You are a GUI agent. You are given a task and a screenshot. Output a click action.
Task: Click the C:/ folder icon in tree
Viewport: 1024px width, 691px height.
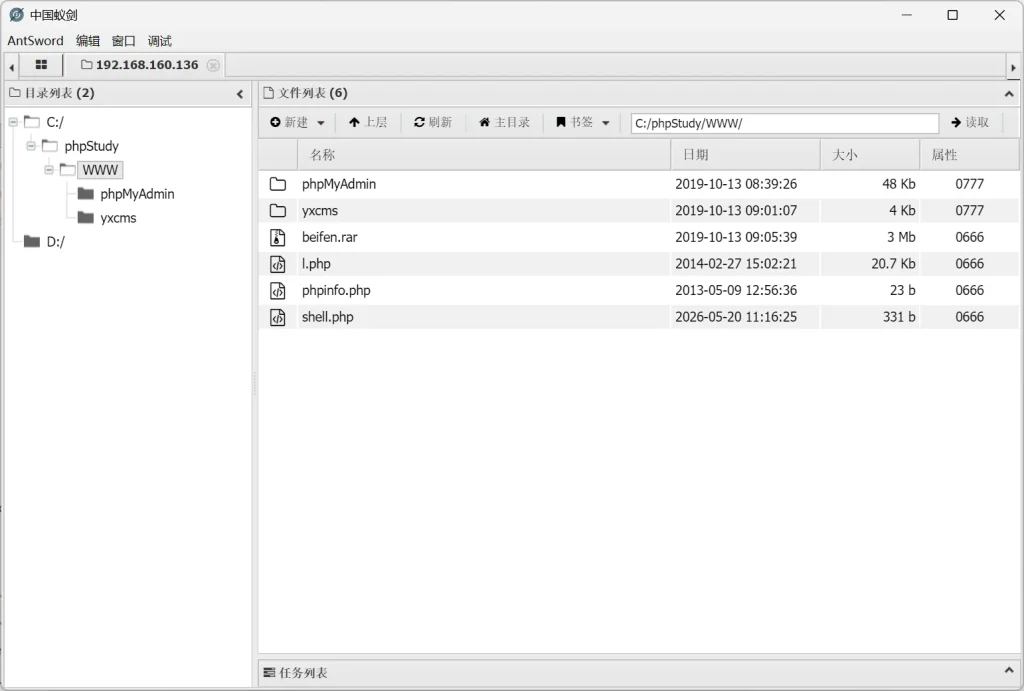click(x=32, y=121)
